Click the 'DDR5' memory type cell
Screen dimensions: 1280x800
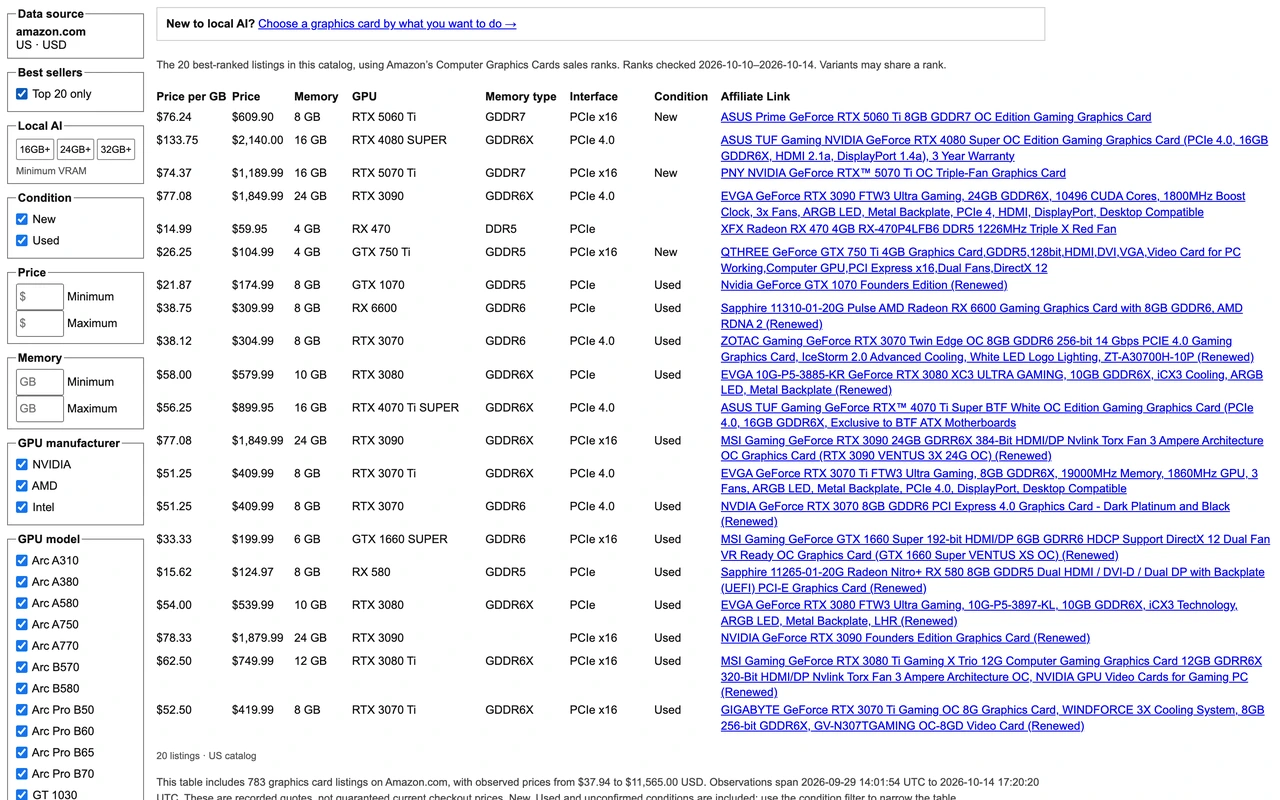501,229
